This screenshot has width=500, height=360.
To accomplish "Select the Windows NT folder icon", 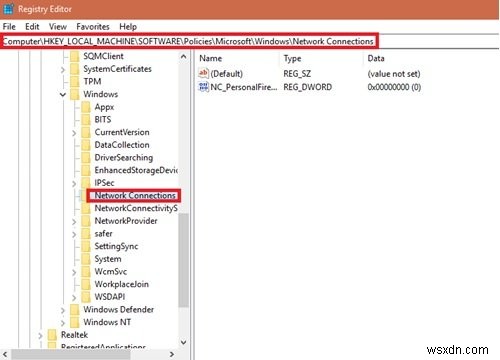I will click(75, 322).
